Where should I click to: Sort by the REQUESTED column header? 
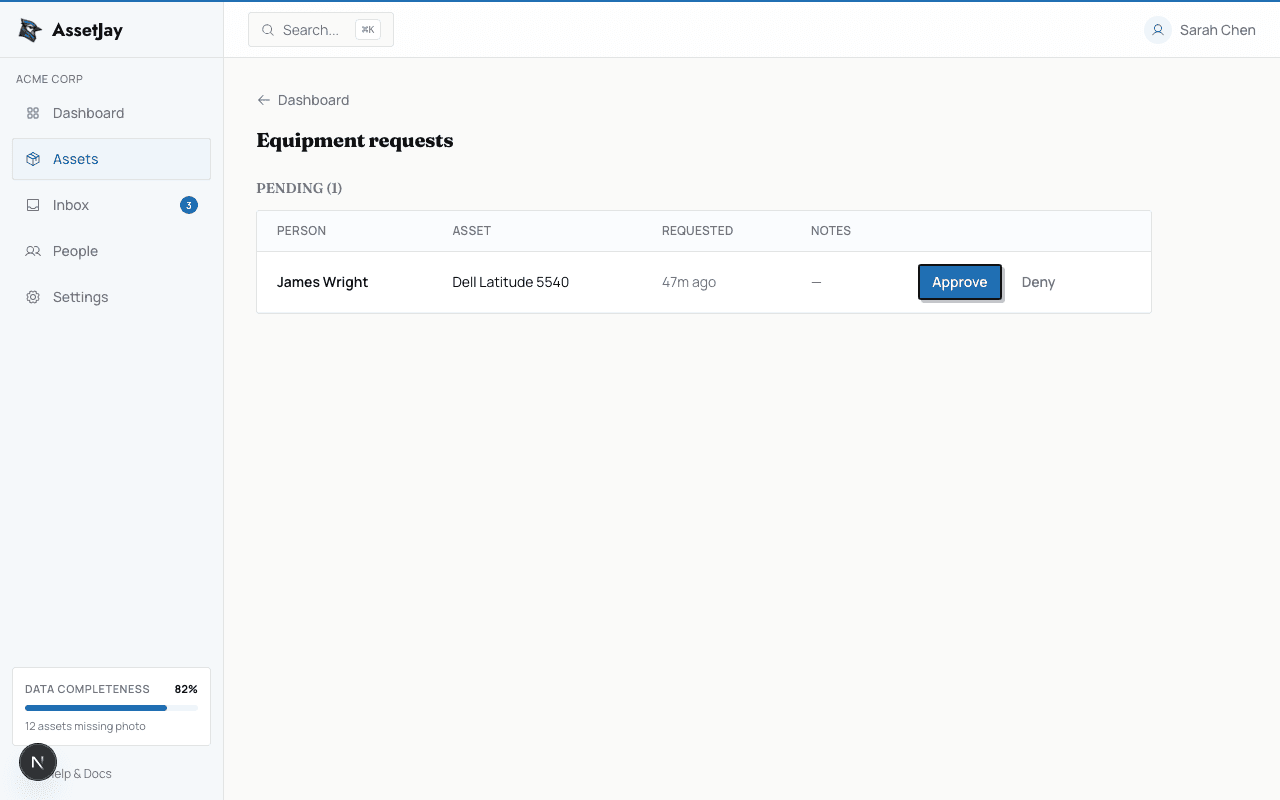[697, 231]
